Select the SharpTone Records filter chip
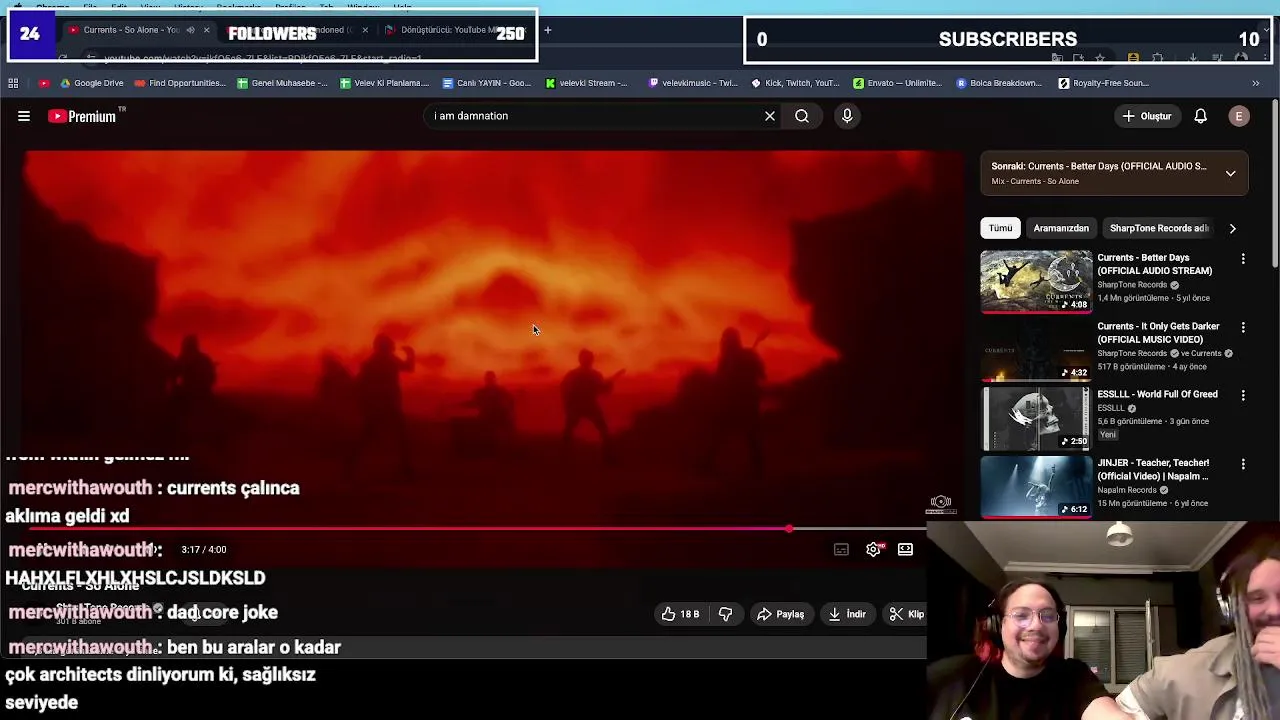 pos(1159,228)
